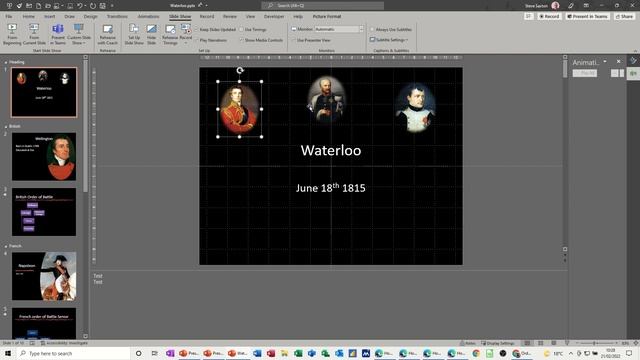Click Notes button in status bar

click(x=468, y=343)
